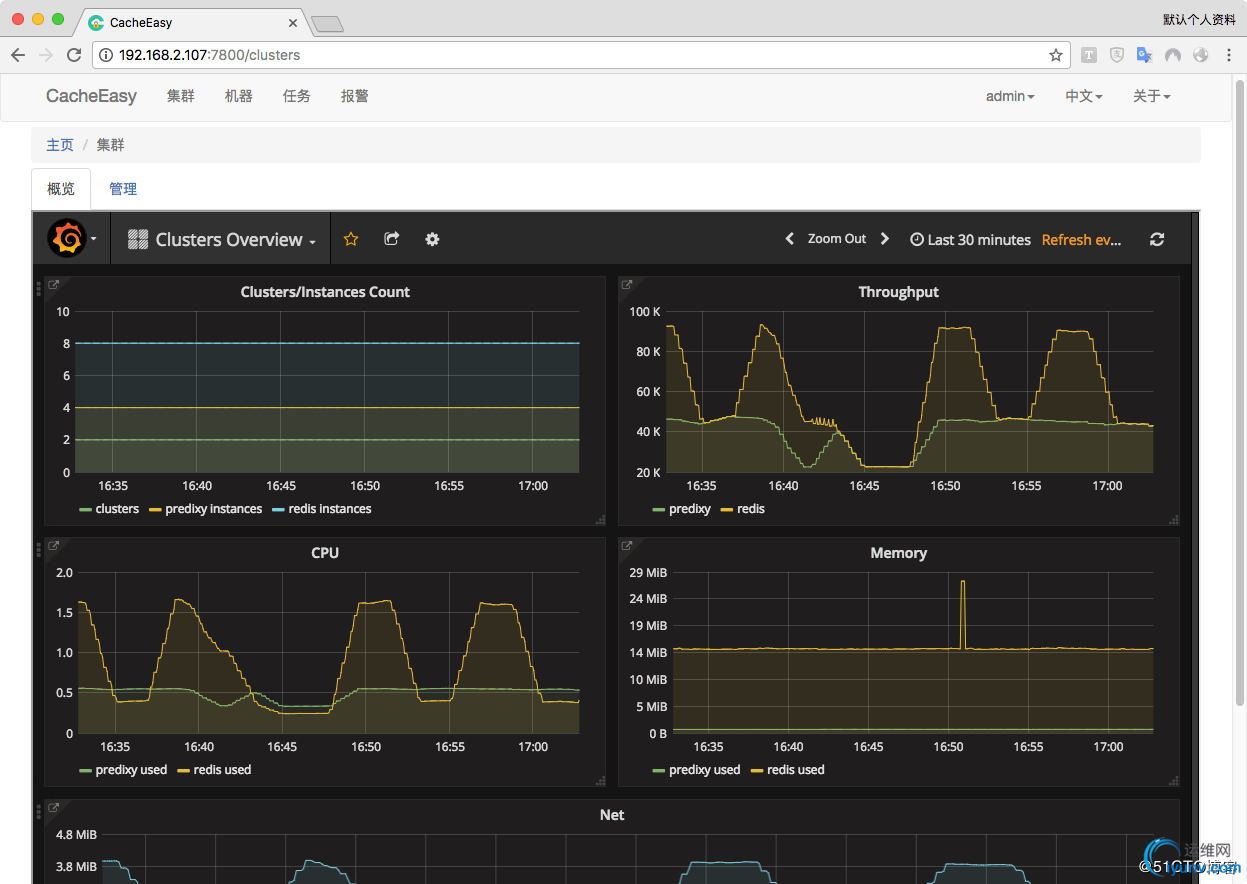
Task: Open CPU panel external link icon
Action: (54, 546)
